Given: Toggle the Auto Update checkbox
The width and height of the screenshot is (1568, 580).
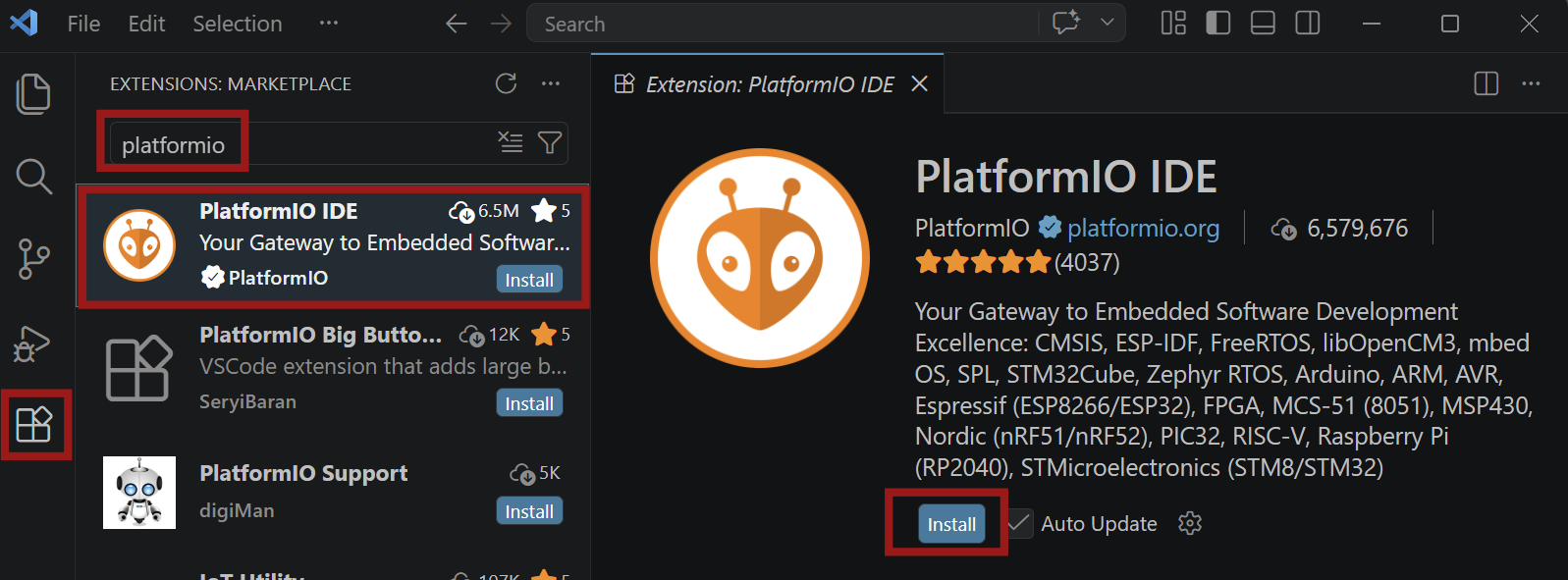Looking at the screenshot, I should pyautogui.click(x=1019, y=524).
